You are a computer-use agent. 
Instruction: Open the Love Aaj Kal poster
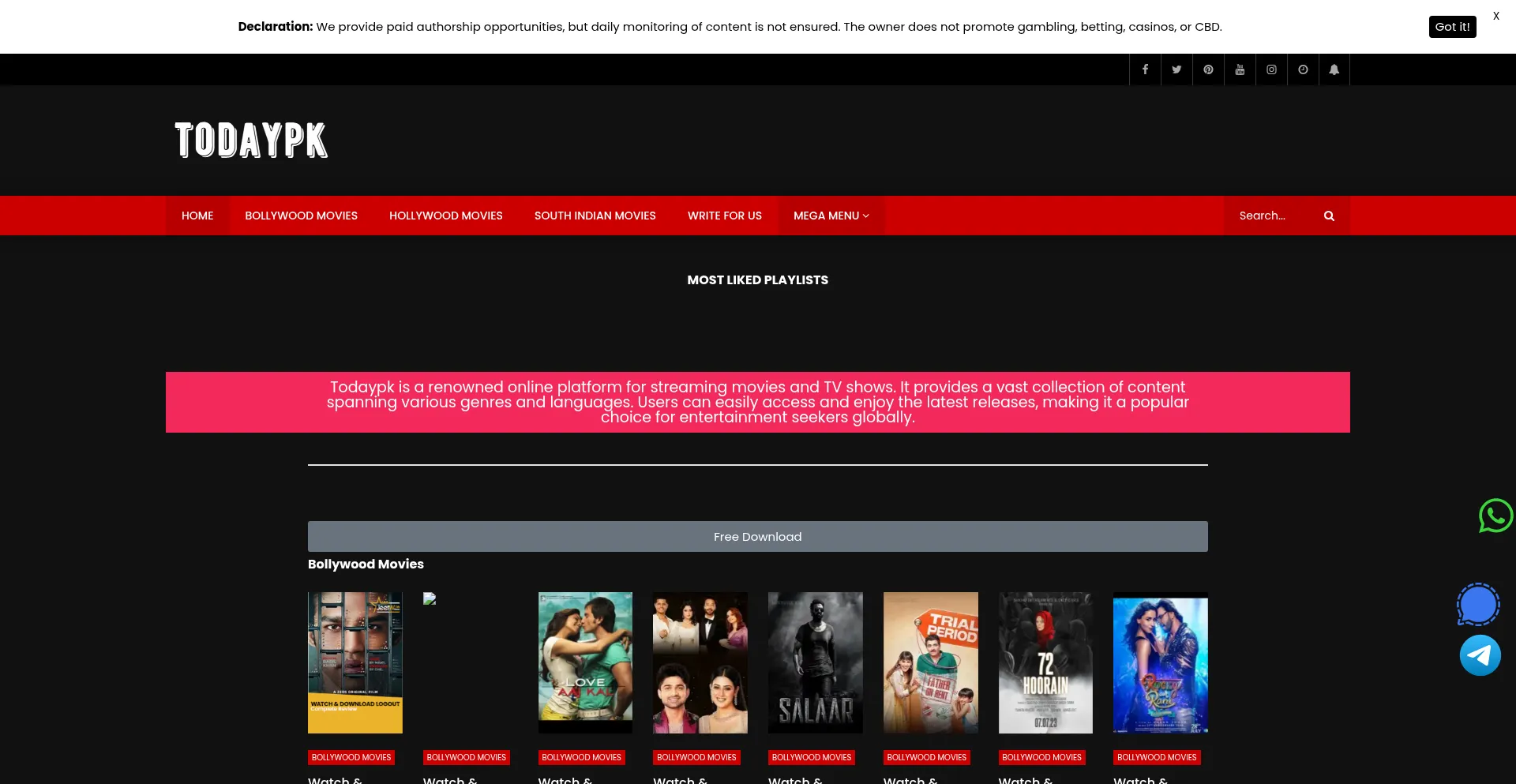point(585,663)
